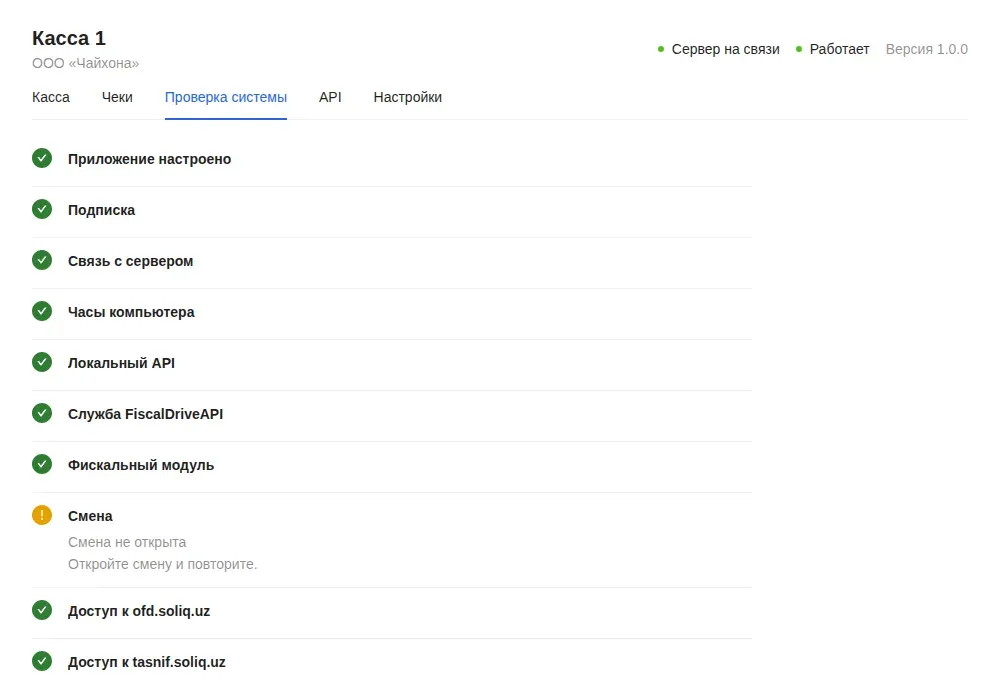This screenshot has height=680, width=1000.
Task: Click the Версия 1.0.0 label
Action: 927,49
